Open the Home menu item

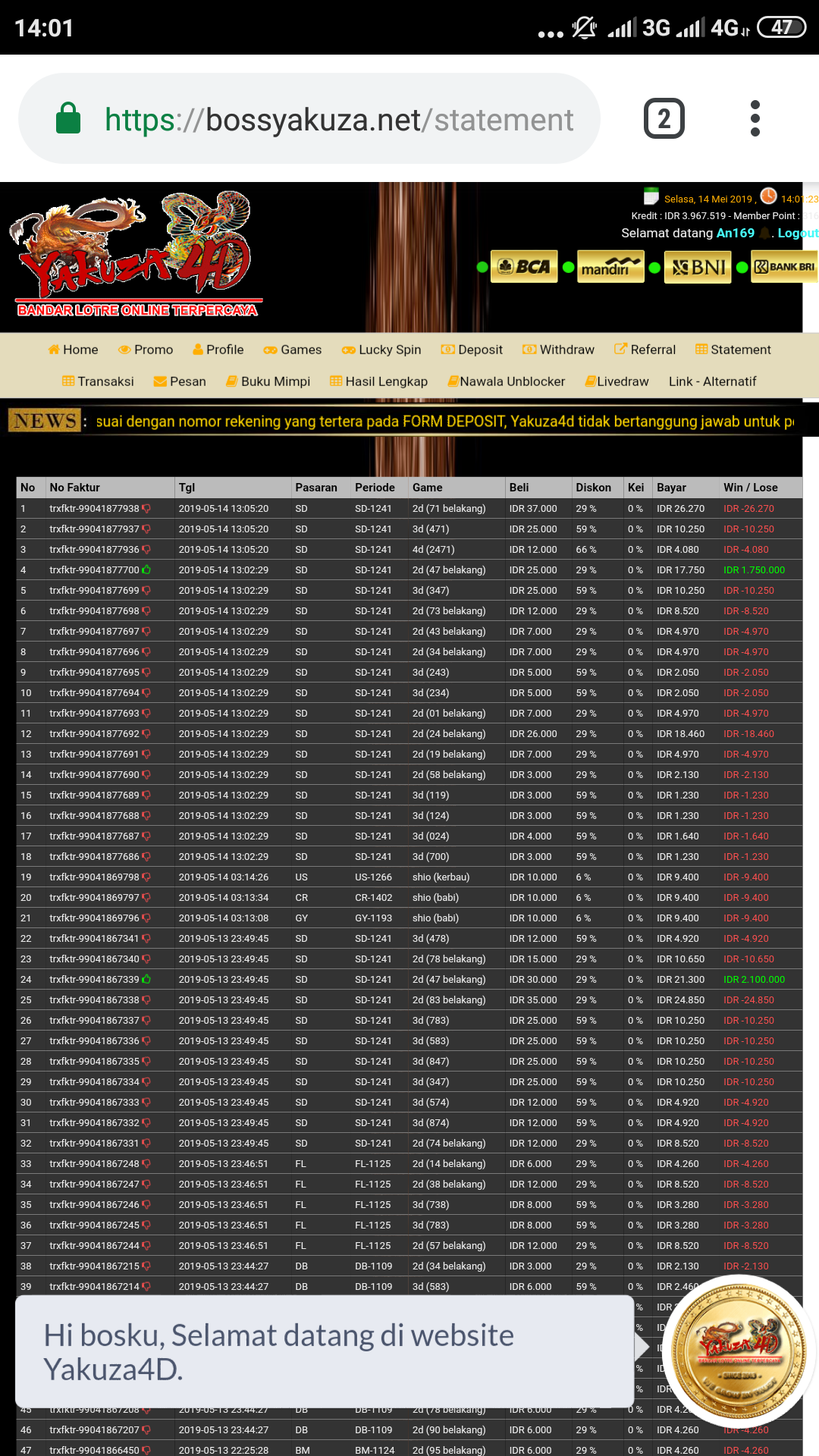(73, 350)
